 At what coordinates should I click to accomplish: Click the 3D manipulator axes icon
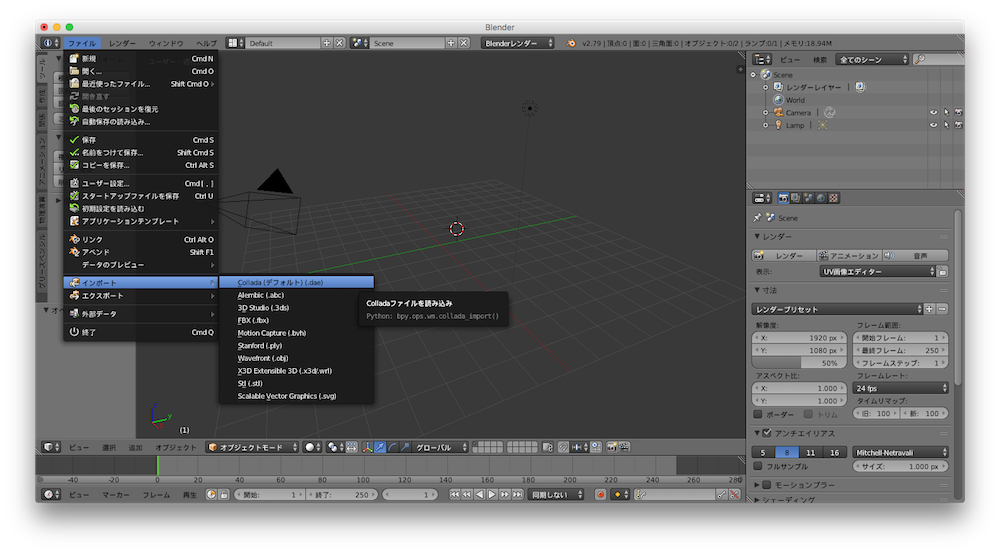click(x=368, y=448)
